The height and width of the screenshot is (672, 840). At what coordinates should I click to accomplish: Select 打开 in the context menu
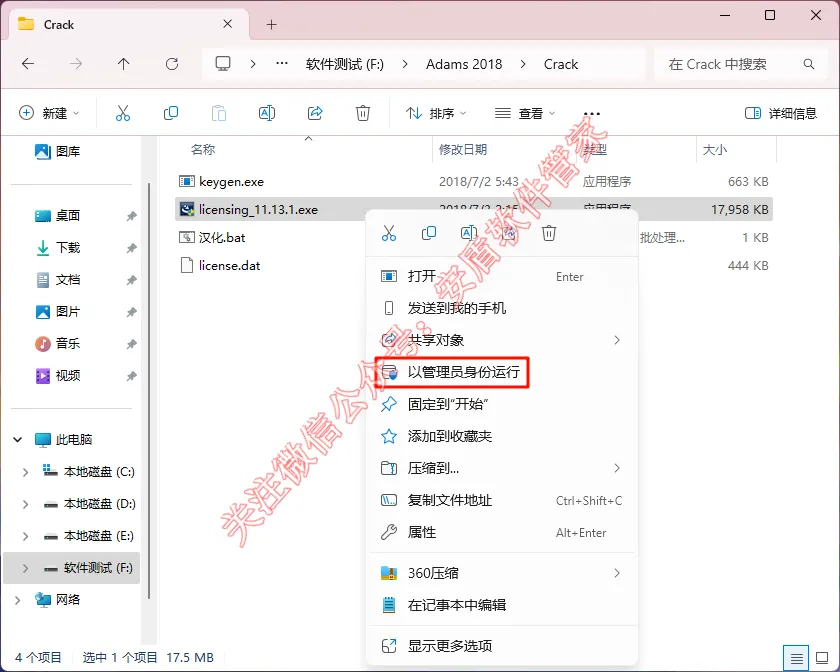tap(502, 277)
